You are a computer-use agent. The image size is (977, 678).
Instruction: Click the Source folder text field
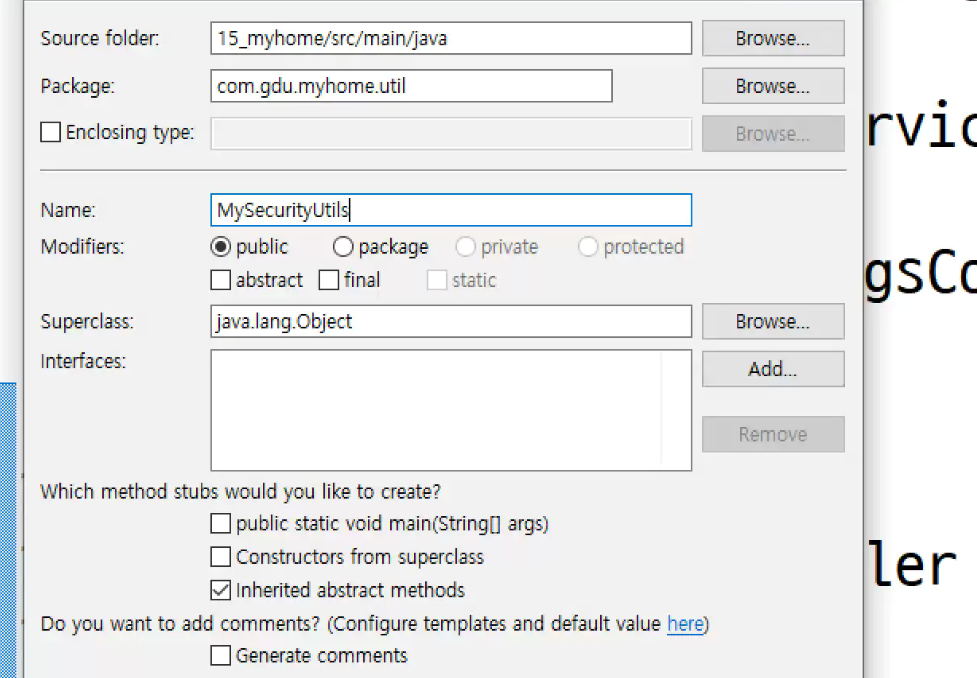coord(450,38)
